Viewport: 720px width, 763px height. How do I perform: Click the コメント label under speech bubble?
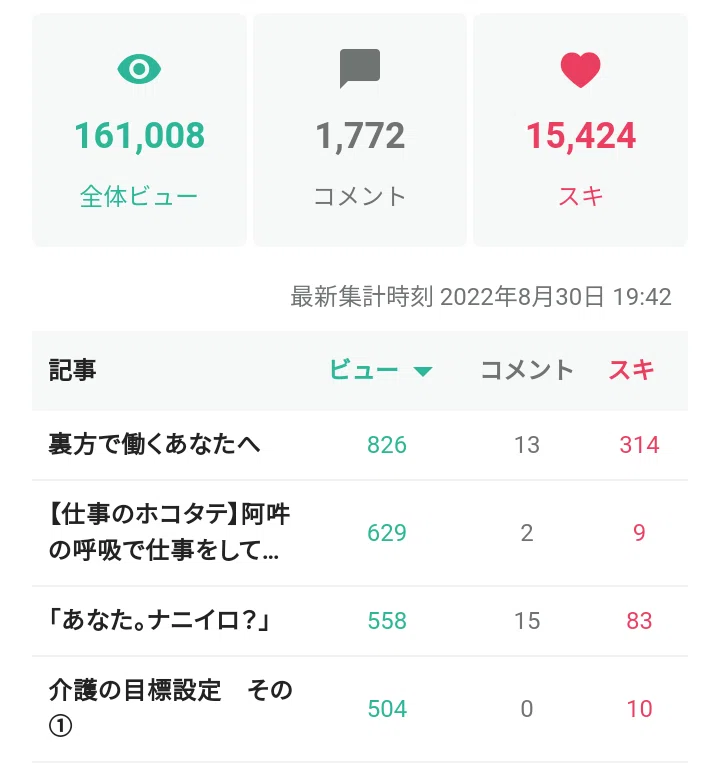[360, 197]
